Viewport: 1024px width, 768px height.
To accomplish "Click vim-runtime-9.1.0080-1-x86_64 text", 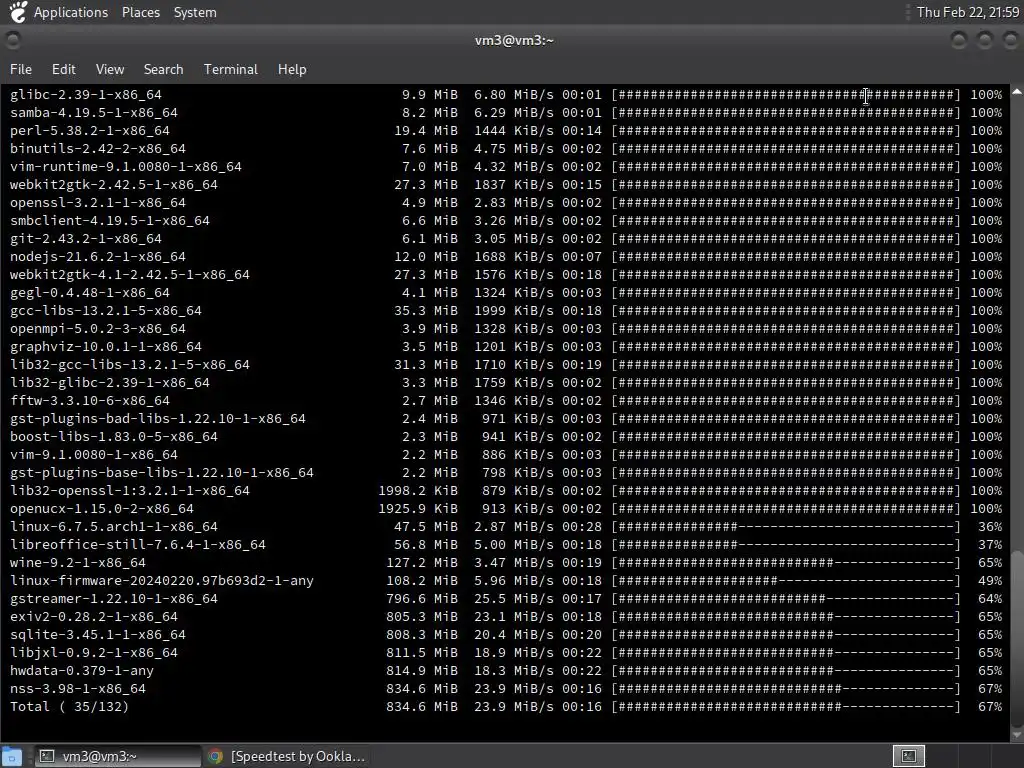I will tap(125, 167).
